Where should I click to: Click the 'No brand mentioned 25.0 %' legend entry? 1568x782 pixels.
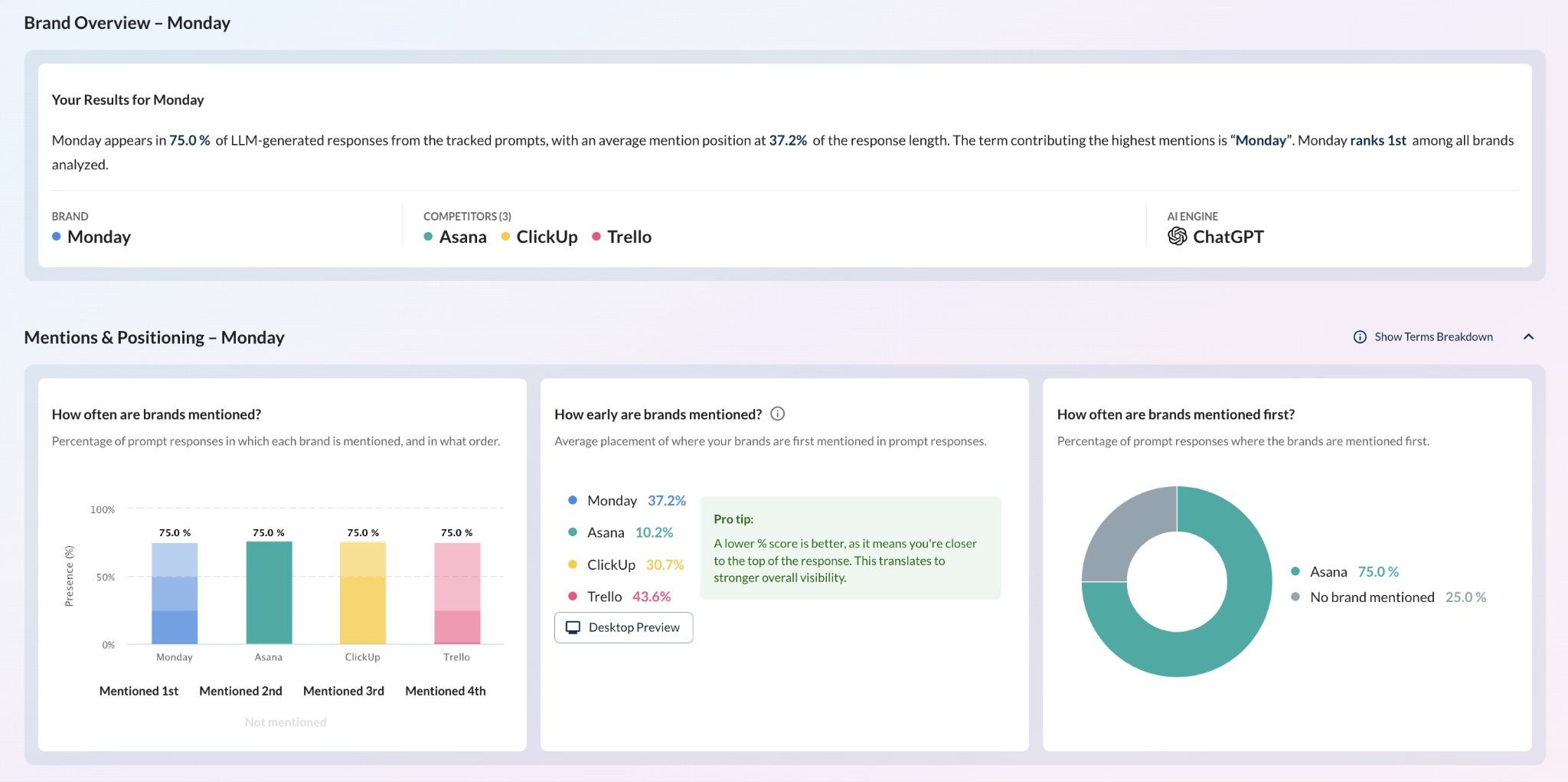[1388, 597]
